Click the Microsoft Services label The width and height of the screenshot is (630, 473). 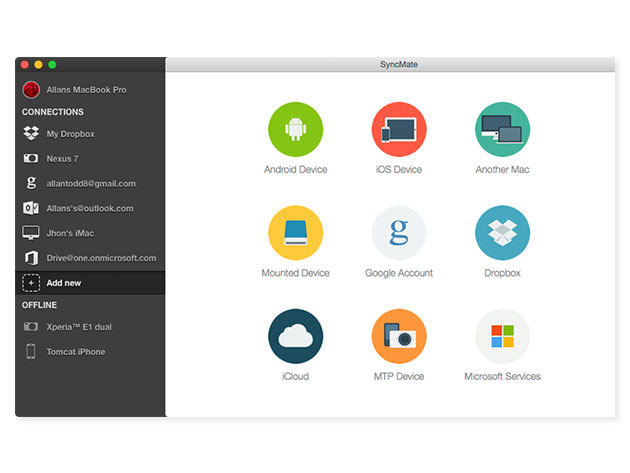pyautogui.click(x=502, y=377)
